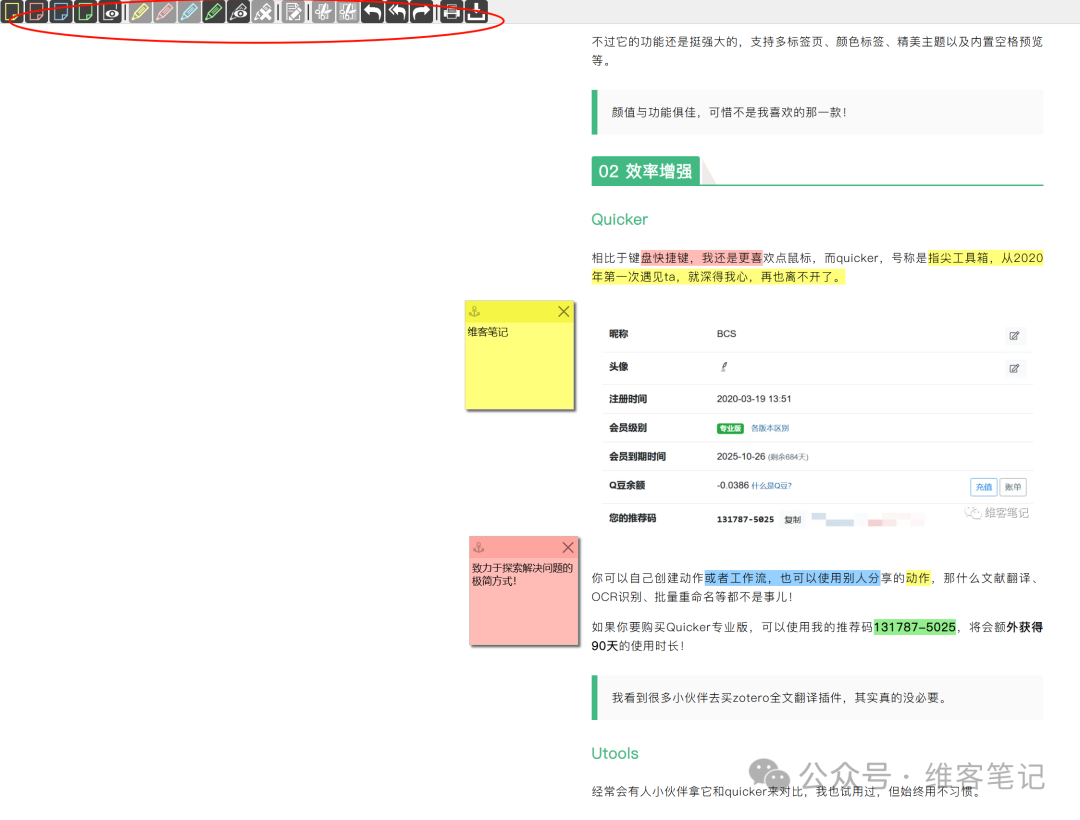Add a red sticky note
The width and height of the screenshot is (1080, 820).
(37, 12)
